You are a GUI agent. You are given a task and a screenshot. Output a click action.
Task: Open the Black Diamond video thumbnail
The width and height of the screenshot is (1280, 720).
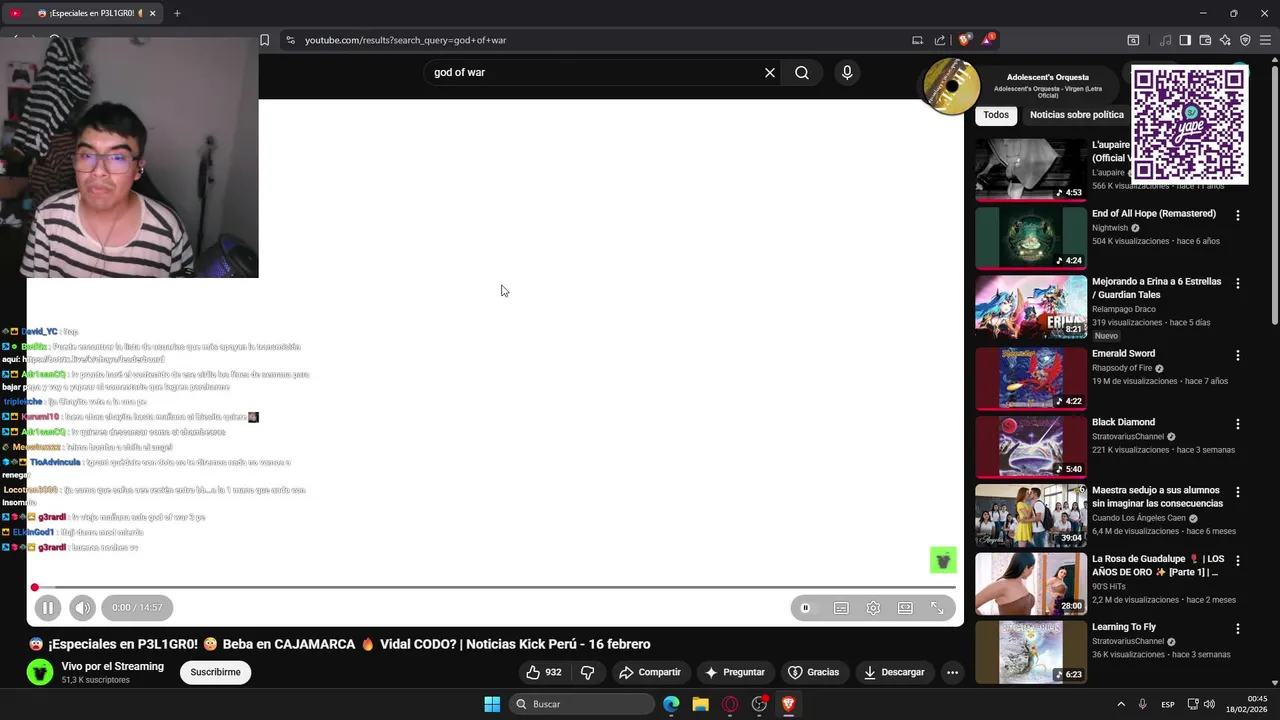click(1031, 446)
